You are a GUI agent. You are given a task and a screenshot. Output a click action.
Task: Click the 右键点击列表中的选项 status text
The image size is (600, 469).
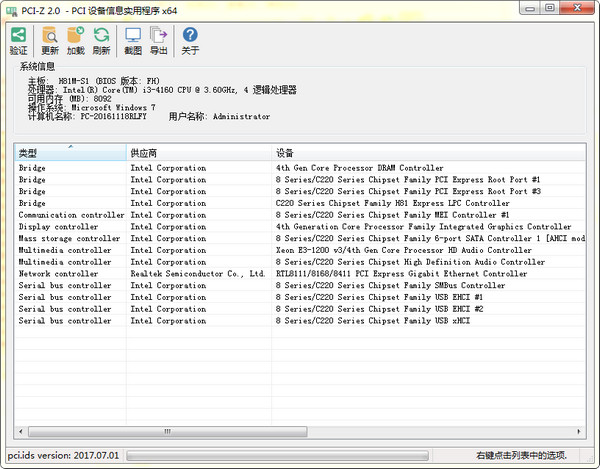pyautogui.click(x=522, y=456)
